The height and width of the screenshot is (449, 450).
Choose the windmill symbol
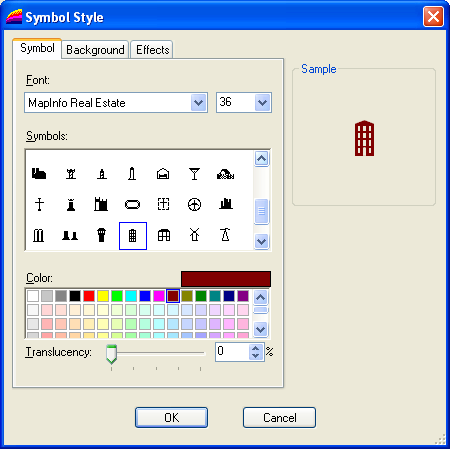click(x=195, y=235)
